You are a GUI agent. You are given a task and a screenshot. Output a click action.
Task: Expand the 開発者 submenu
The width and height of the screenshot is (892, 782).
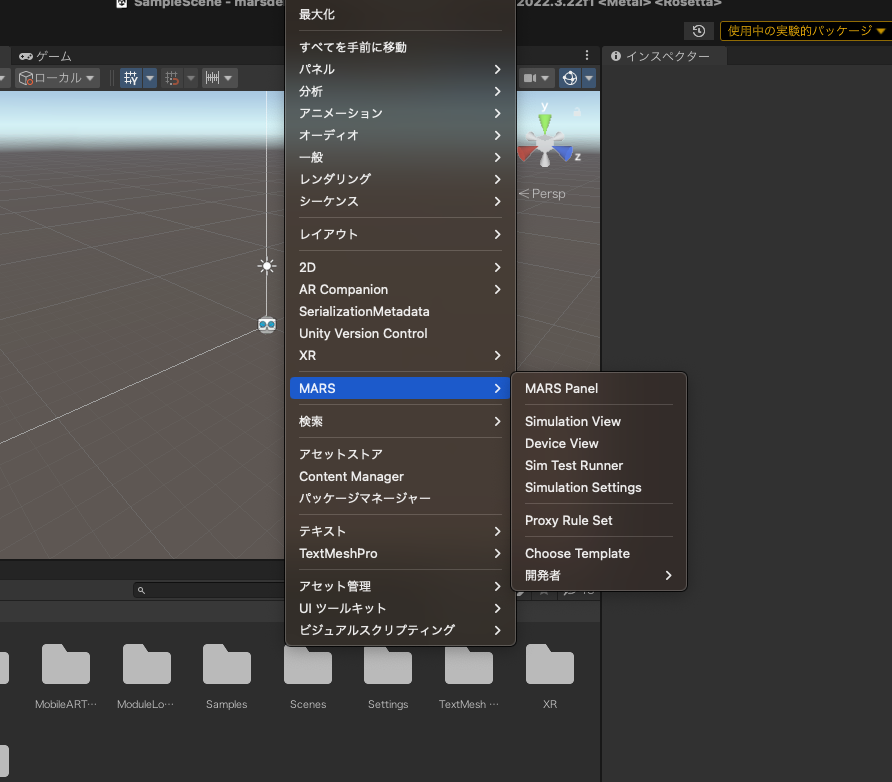pos(598,576)
